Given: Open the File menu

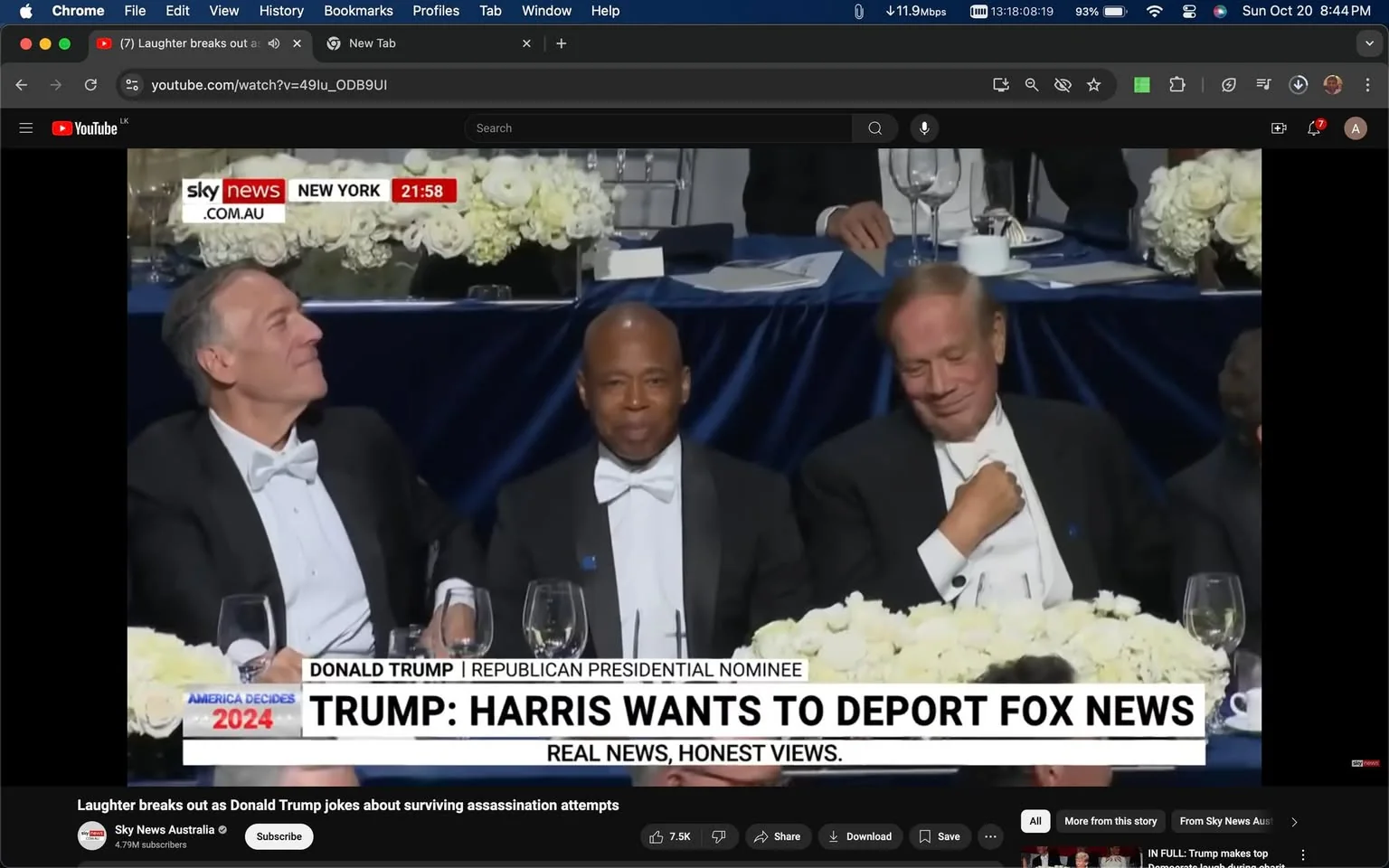Looking at the screenshot, I should point(135,11).
